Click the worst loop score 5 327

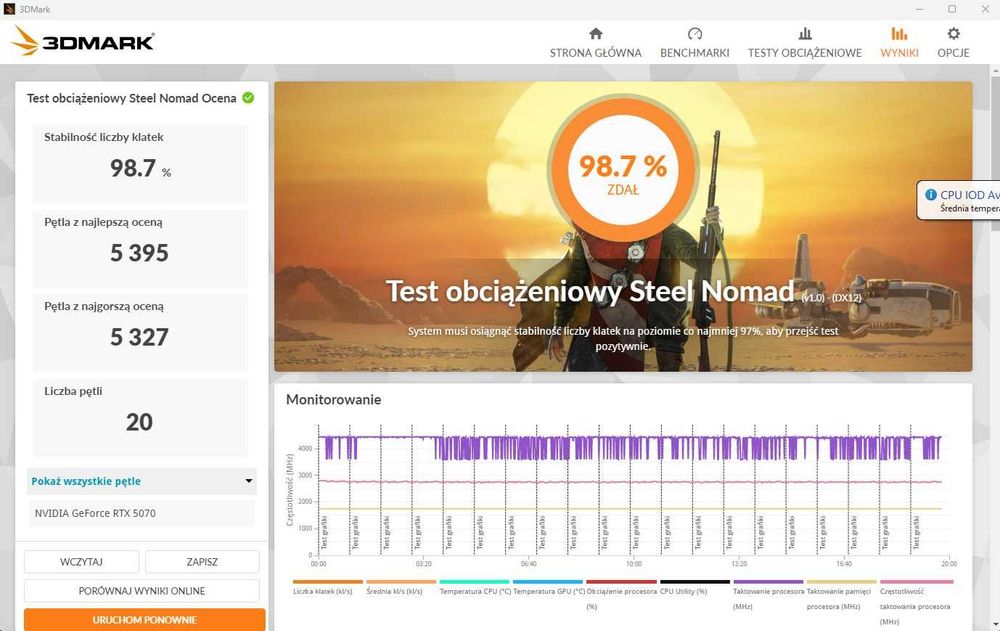coord(140,338)
